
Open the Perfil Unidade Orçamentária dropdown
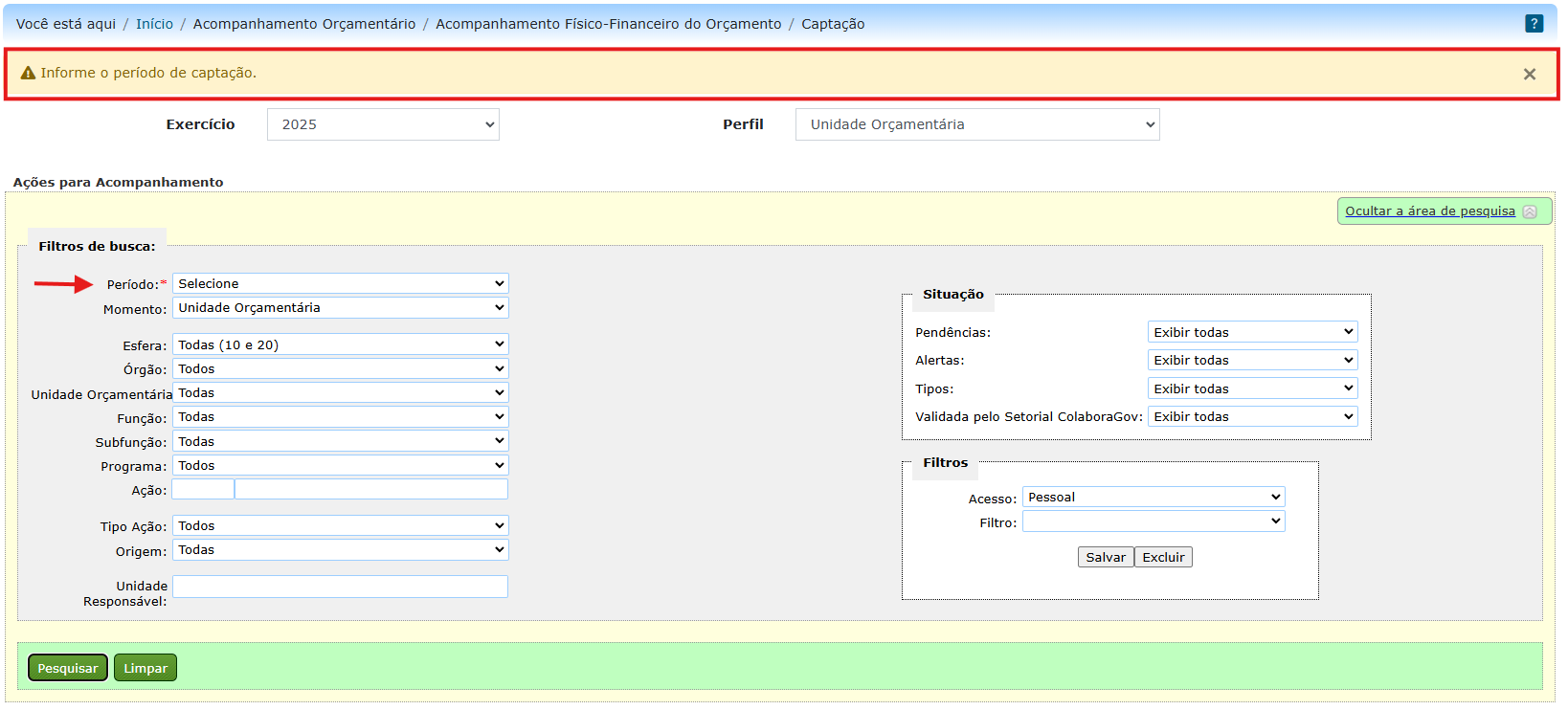click(x=976, y=124)
